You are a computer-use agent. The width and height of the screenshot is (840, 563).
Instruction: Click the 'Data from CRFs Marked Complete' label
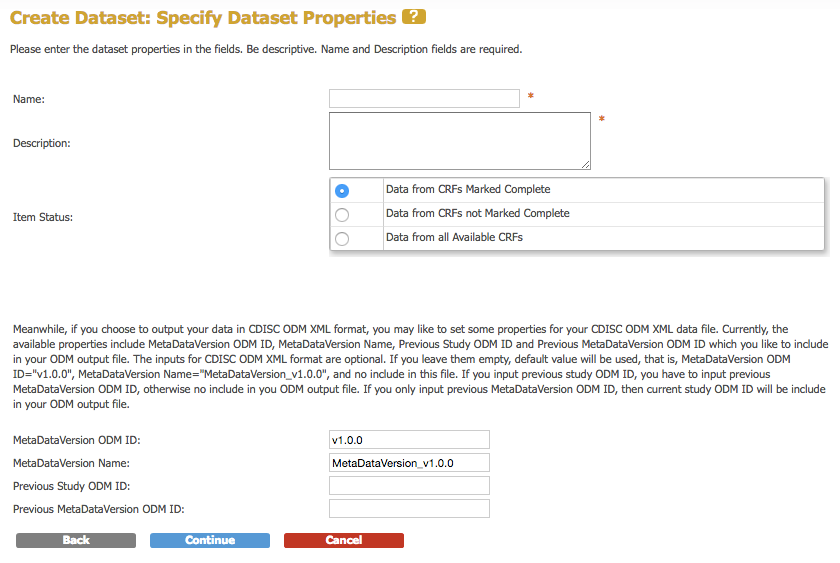468,189
